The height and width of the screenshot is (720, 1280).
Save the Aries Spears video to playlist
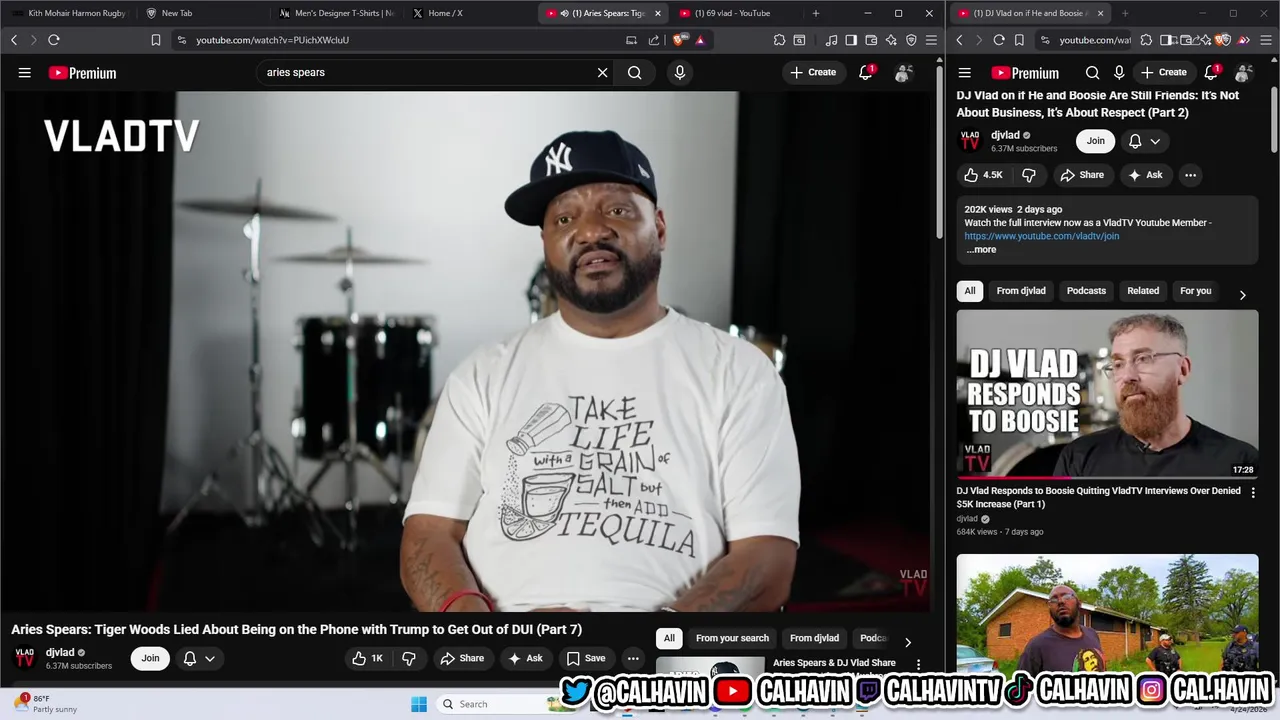point(586,658)
